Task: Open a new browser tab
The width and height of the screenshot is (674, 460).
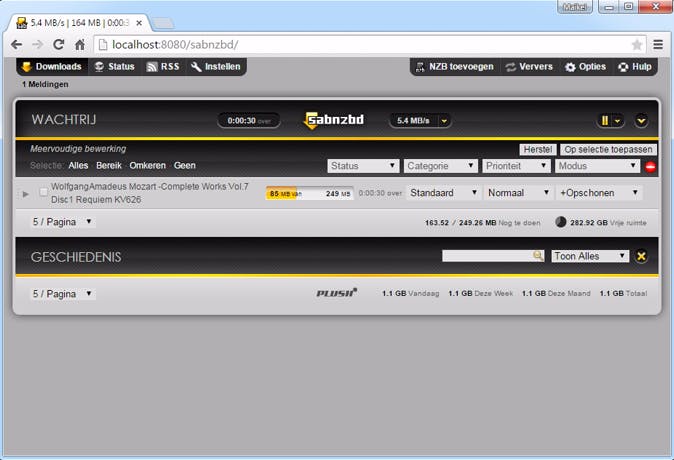Action: 163,23
